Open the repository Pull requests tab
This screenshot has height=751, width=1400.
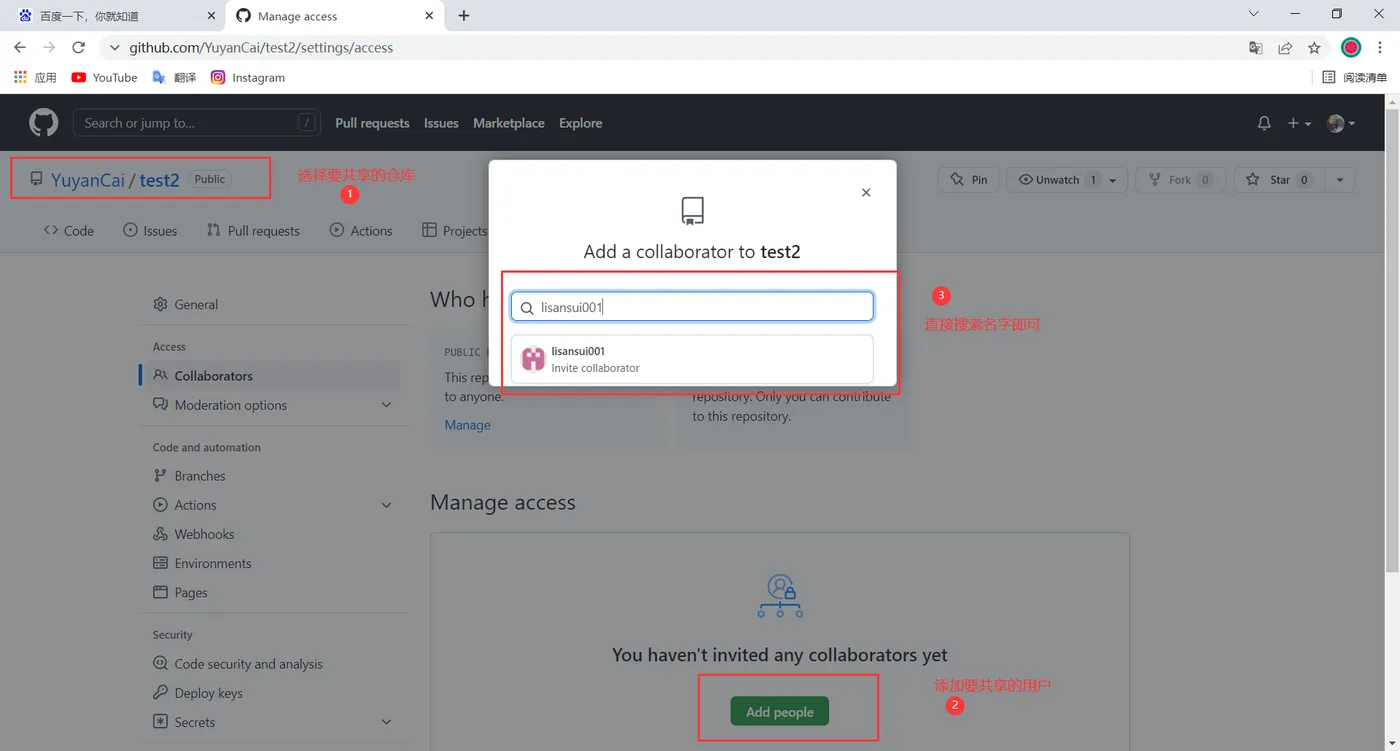click(253, 231)
